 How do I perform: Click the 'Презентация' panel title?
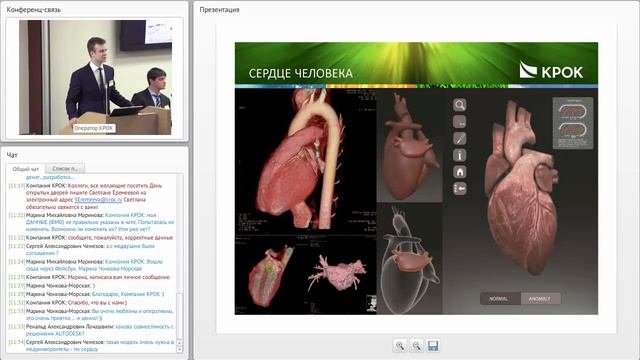tap(219, 9)
